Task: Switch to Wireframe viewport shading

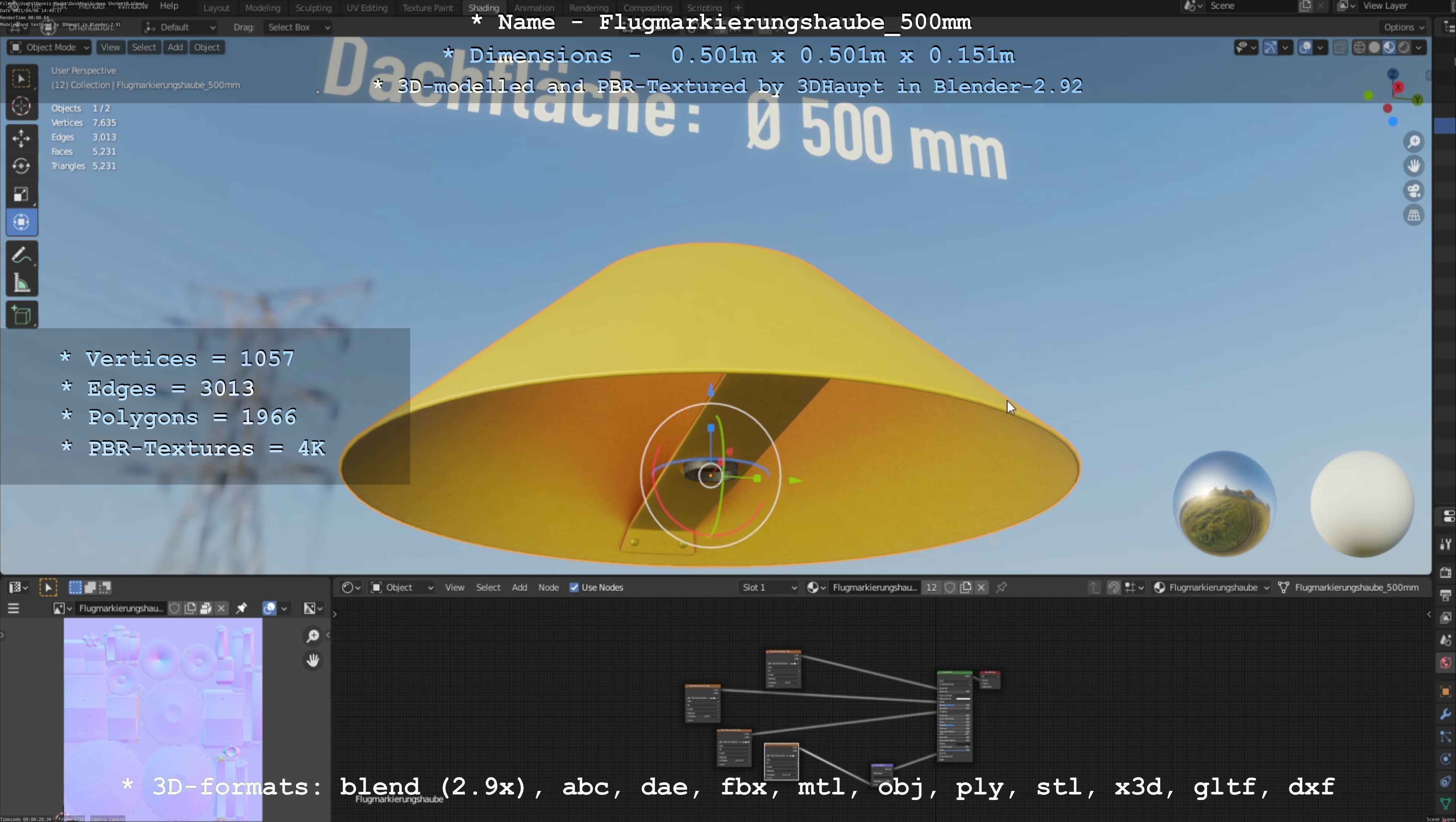Action: pyautogui.click(x=1359, y=47)
